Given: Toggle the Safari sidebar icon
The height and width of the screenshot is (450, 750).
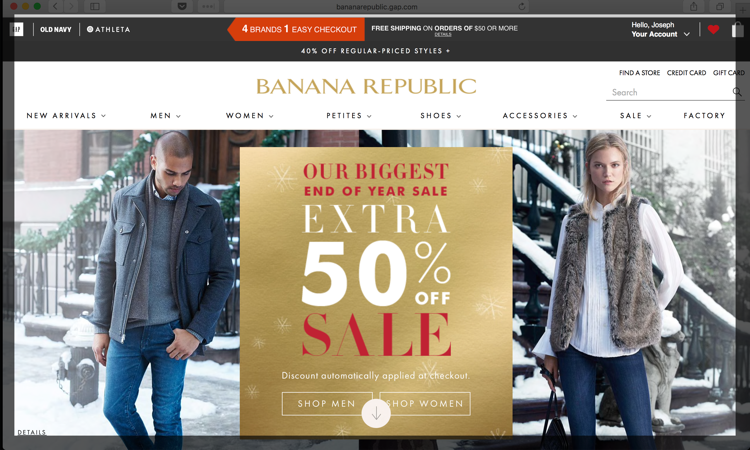Looking at the screenshot, I should click(x=95, y=7).
